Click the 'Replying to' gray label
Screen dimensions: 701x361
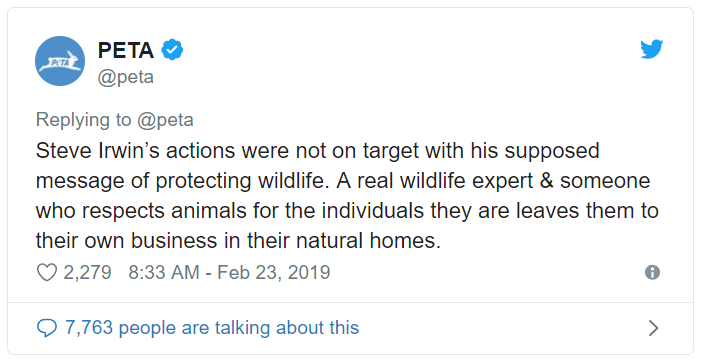coord(84,120)
